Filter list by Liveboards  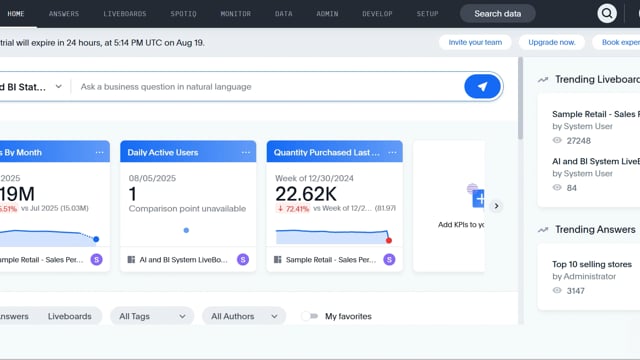(x=69, y=316)
